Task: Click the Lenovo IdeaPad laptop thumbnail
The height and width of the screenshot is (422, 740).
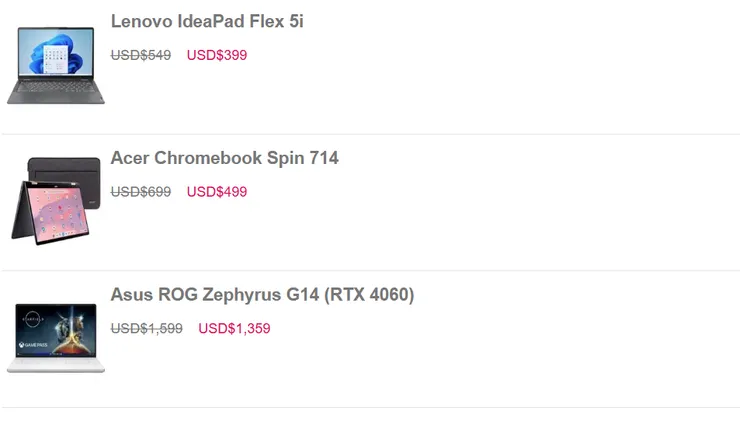Action: click(56, 65)
